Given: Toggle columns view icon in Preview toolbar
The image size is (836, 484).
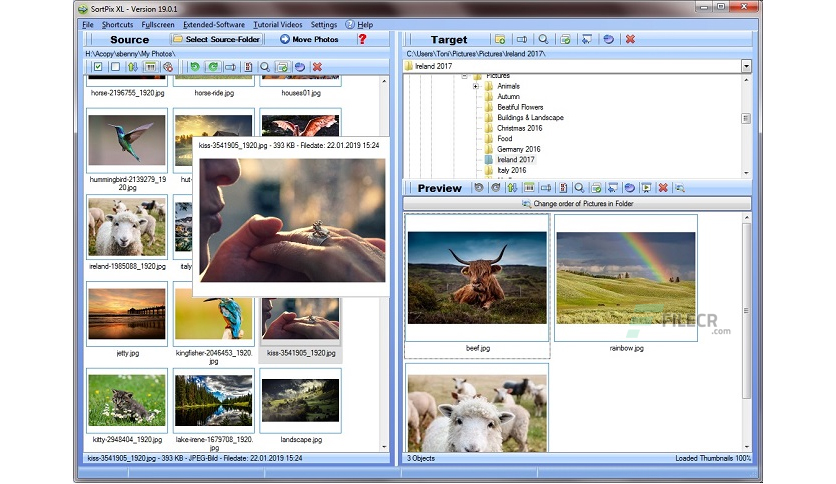Looking at the screenshot, I should [x=529, y=188].
